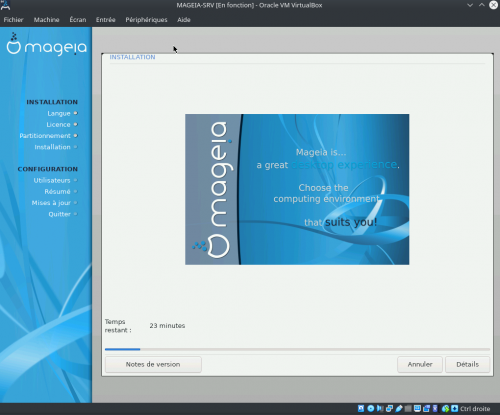
Task: Click the optical drive status icon
Action: click(x=371, y=408)
